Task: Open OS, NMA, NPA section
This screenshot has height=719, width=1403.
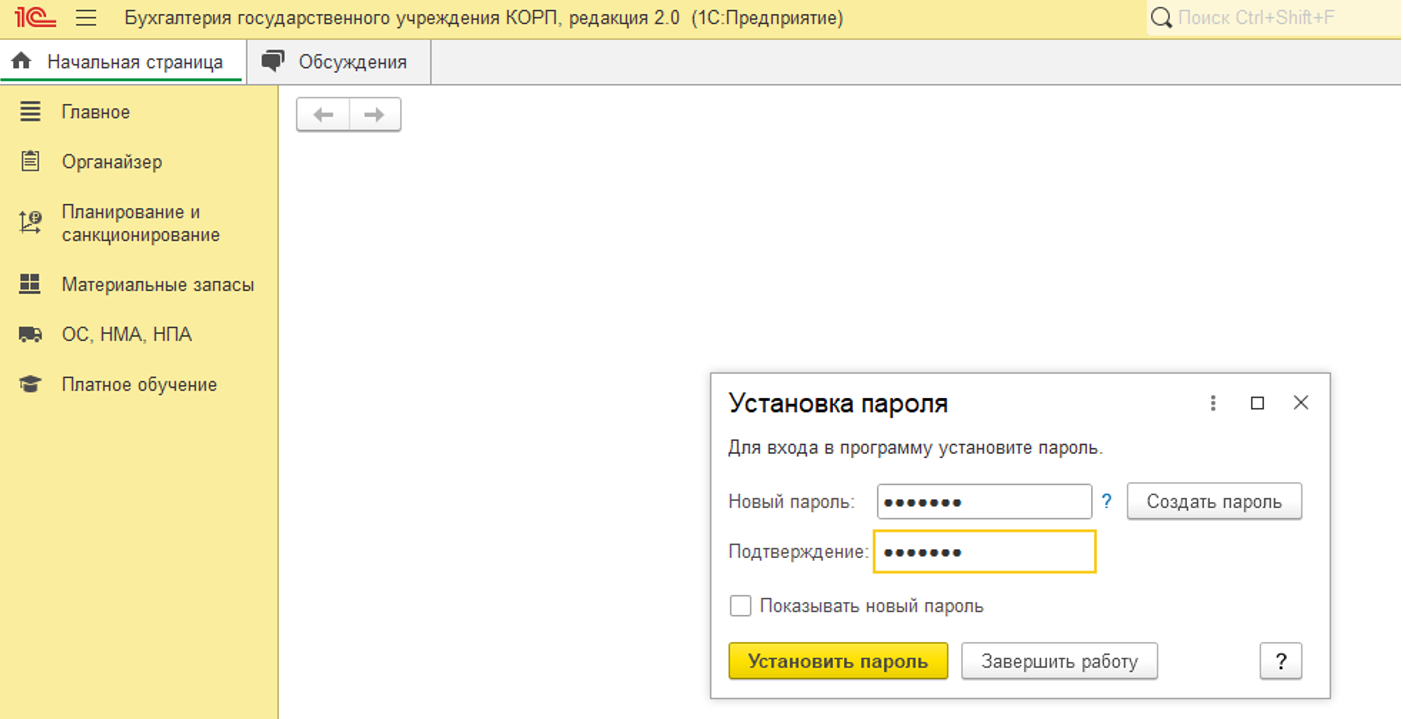Action: 126,335
